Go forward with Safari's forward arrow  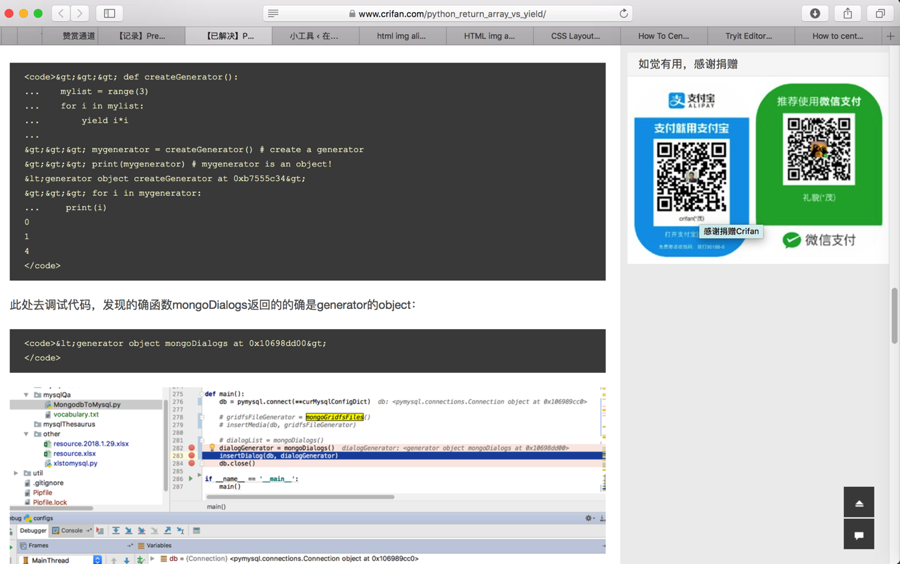pos(80,13)
